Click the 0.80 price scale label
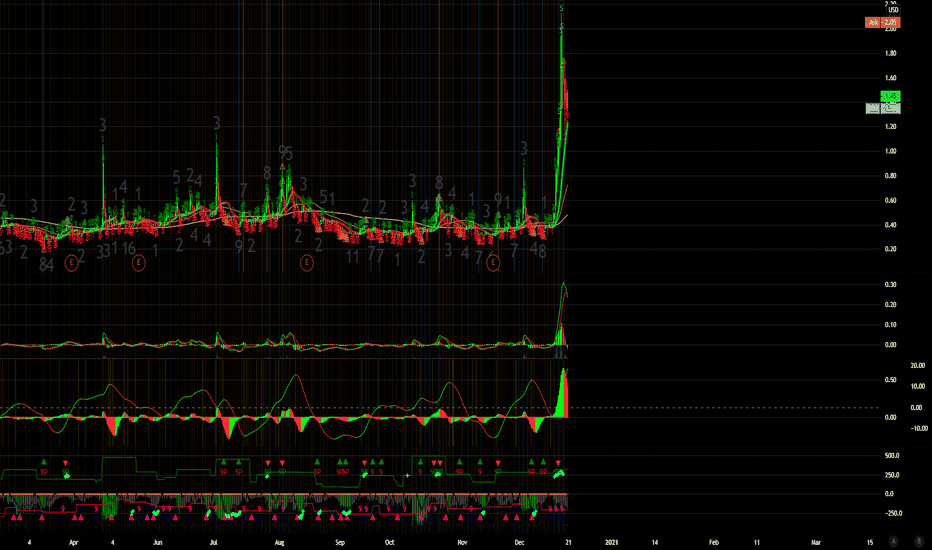 (890, 176)
